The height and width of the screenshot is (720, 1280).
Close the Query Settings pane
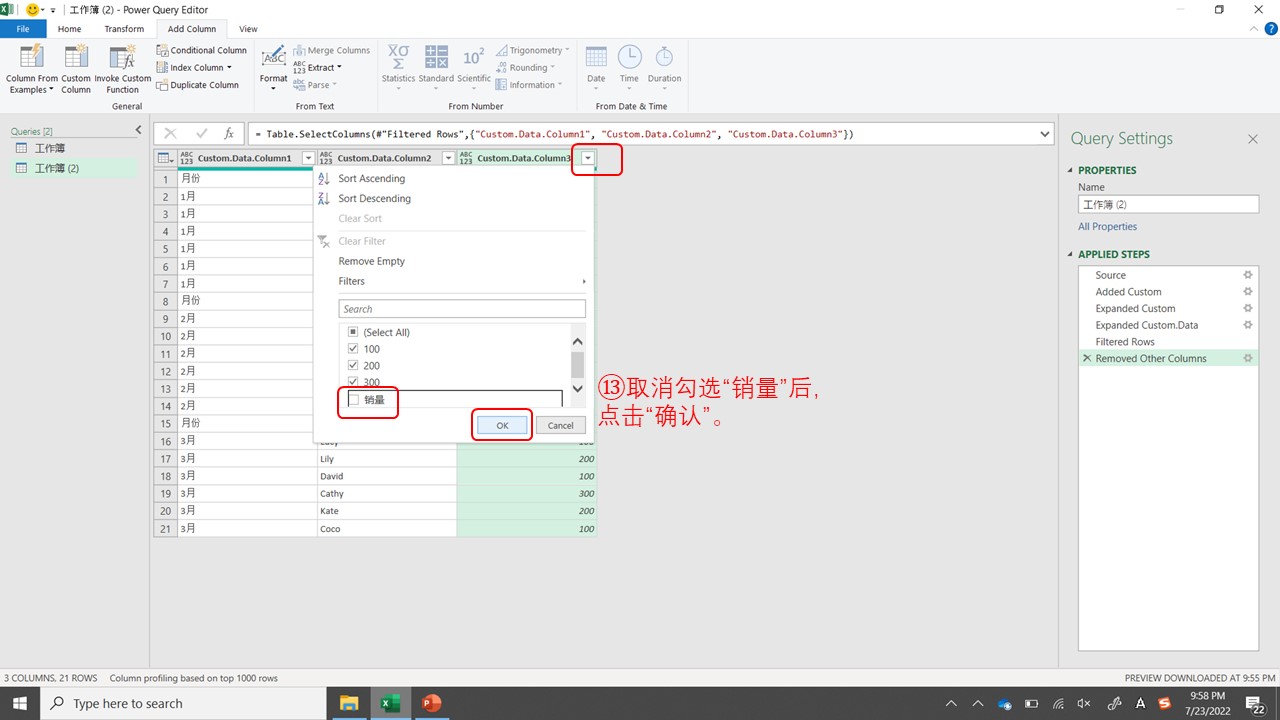click(1252, 140)
